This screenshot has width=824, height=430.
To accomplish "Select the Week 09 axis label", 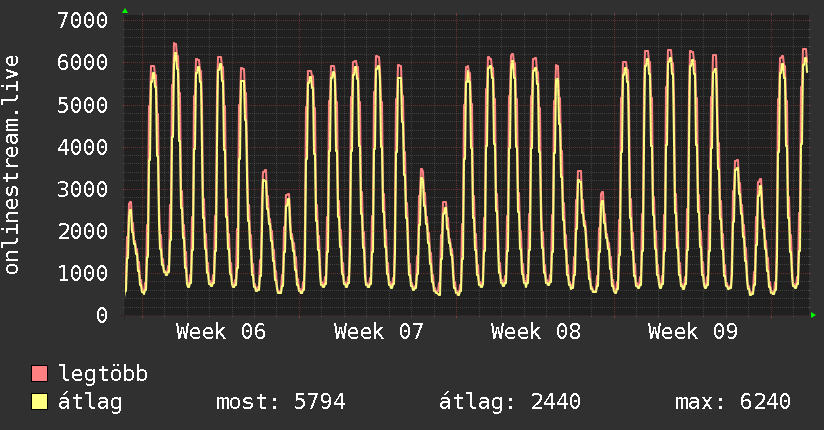I will [x=693, y=332].
